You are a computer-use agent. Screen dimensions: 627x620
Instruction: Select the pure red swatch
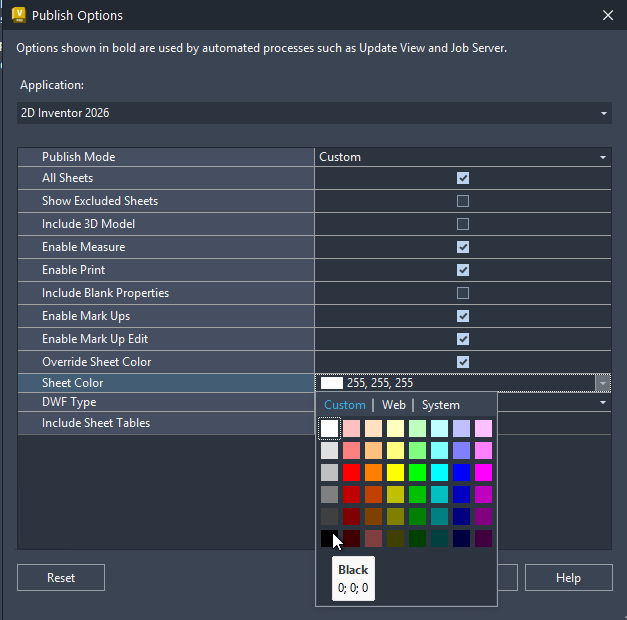351,472
